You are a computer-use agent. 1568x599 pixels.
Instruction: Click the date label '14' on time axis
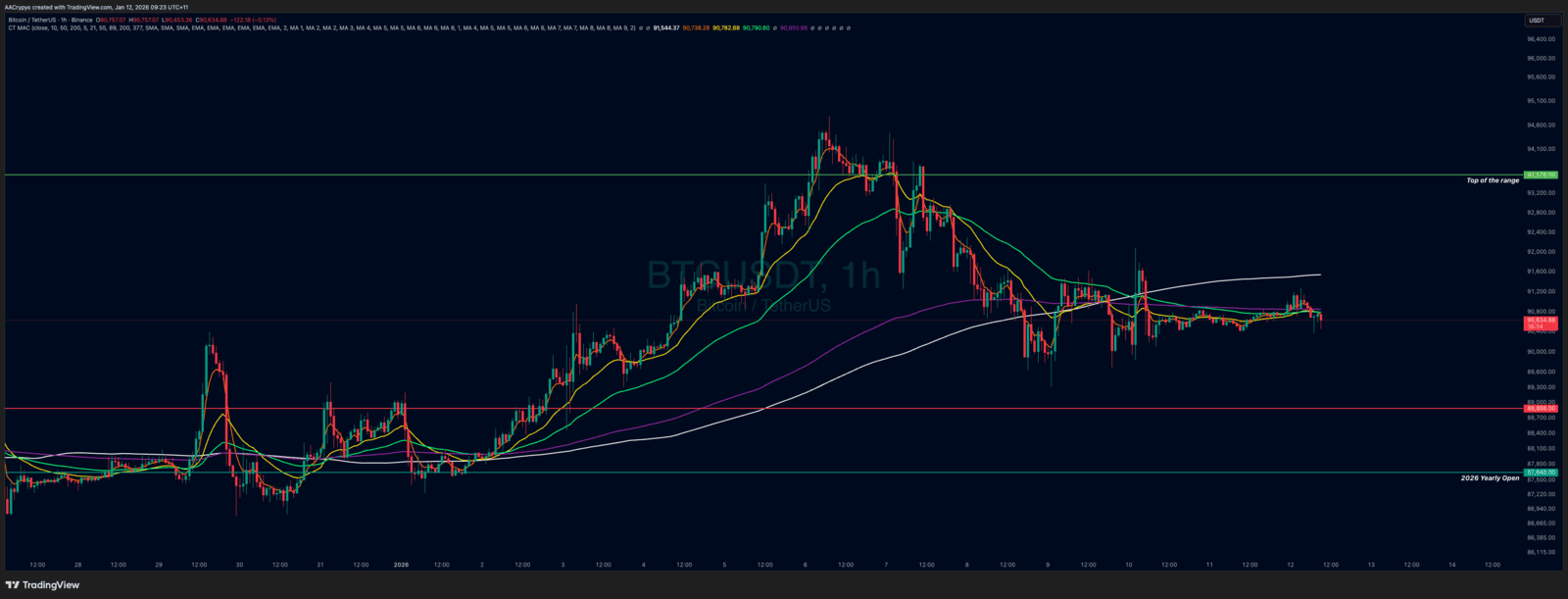point(1451,565)
